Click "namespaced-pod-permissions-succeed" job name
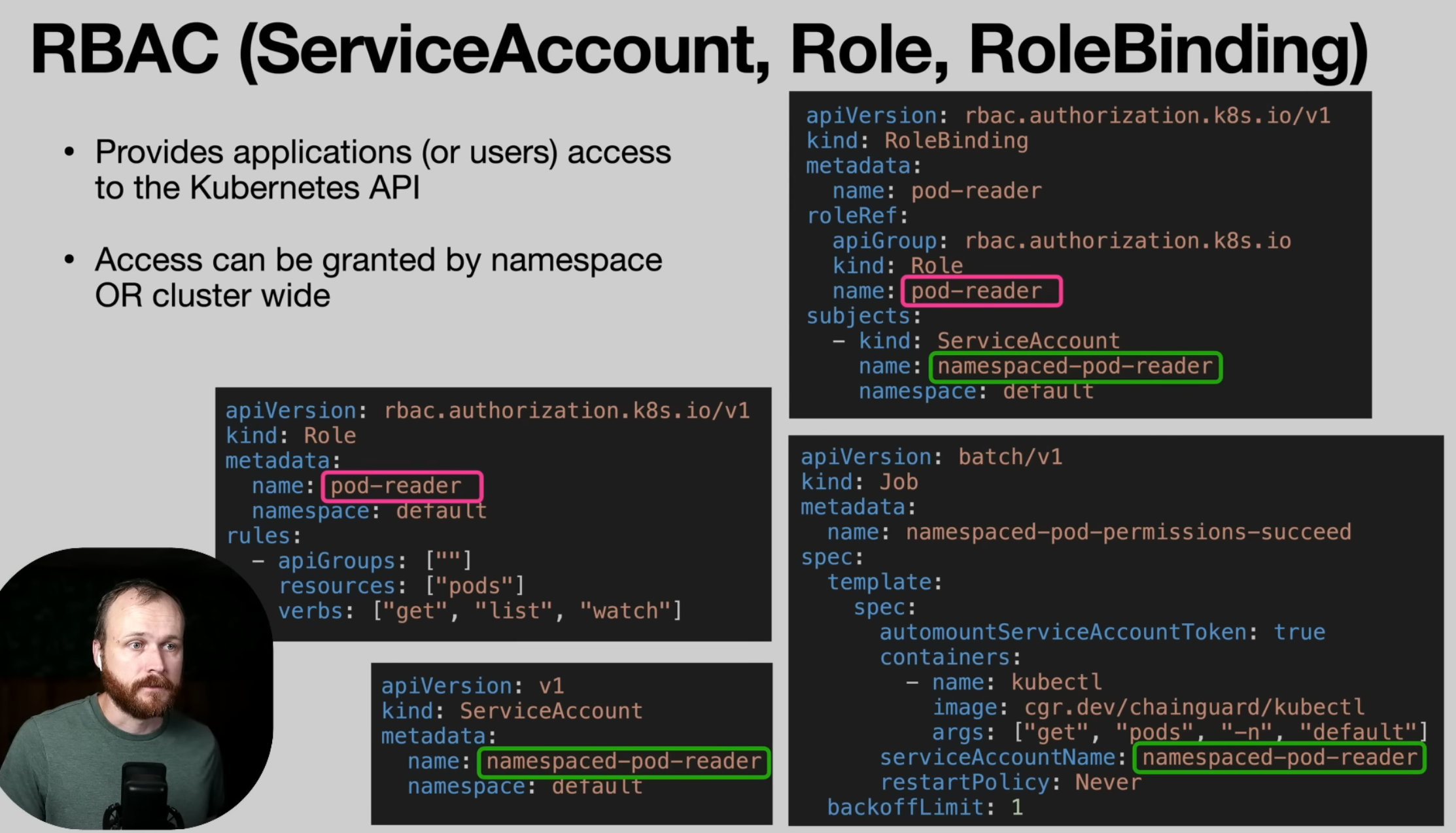1456x833 pixels. coord(1128,532)
